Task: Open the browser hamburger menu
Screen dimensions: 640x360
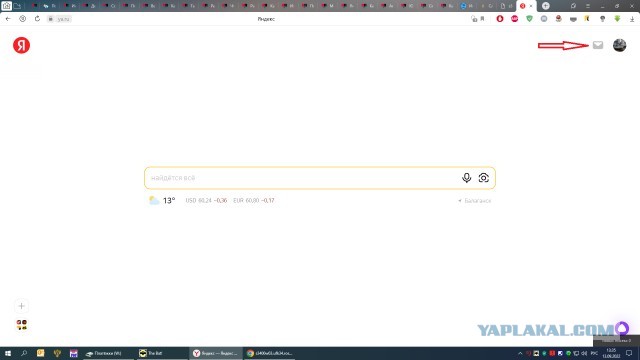Action: click(x=588, y=6)
